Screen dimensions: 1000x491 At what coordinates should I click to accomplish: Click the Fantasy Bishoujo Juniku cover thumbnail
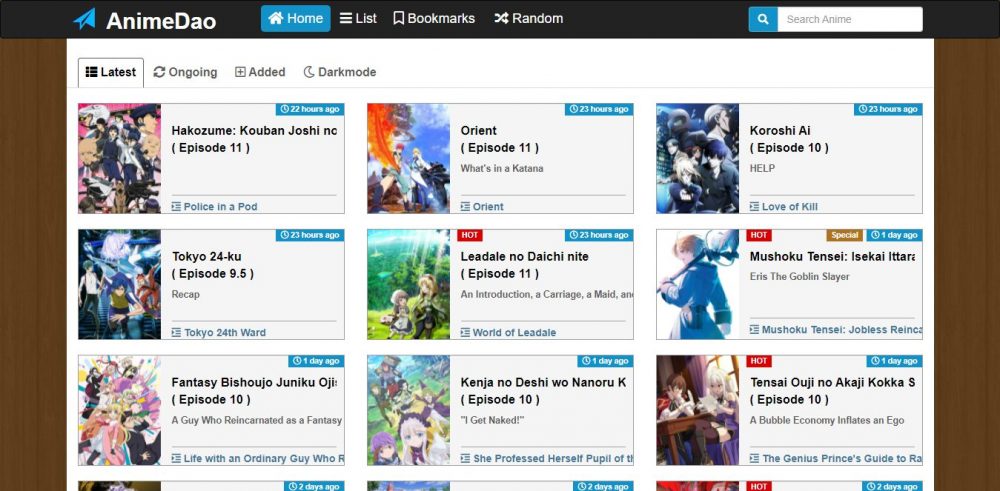[119, 410]
